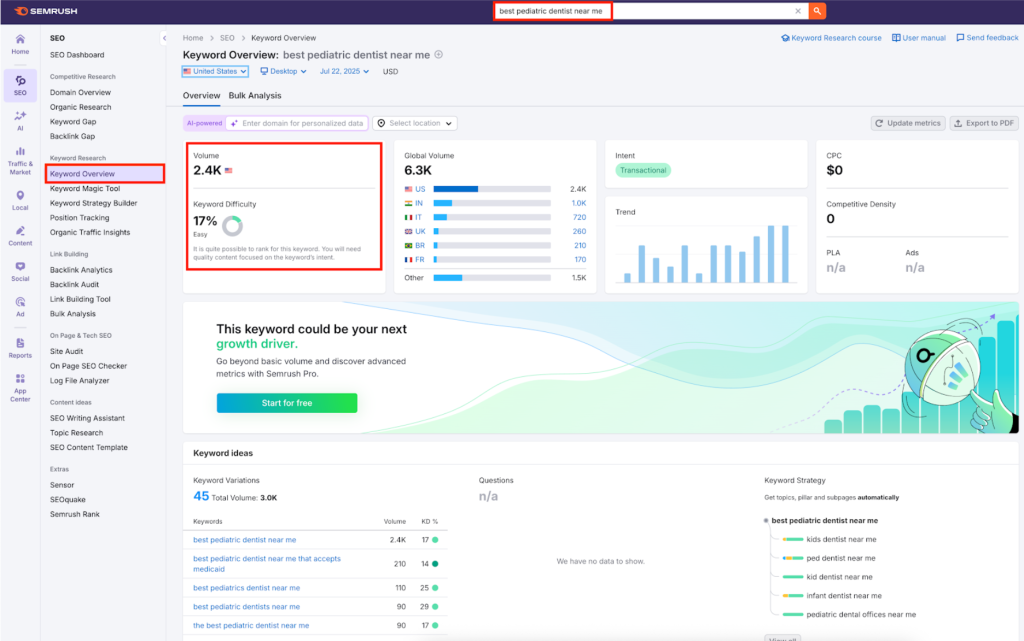The height and width of the screenshot is (641, 1024).
Task: Open Link Building Tool in sidebar
Action: click(80, 299)
